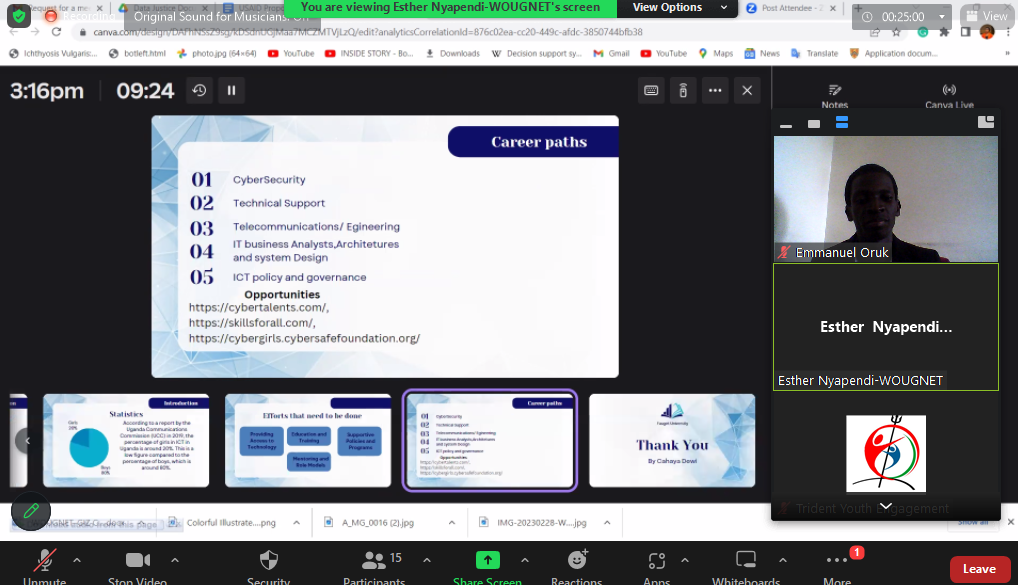Viewport: 1018px width, 585px height.
Task: Reset the presenter timer
Action: point(200,91)
